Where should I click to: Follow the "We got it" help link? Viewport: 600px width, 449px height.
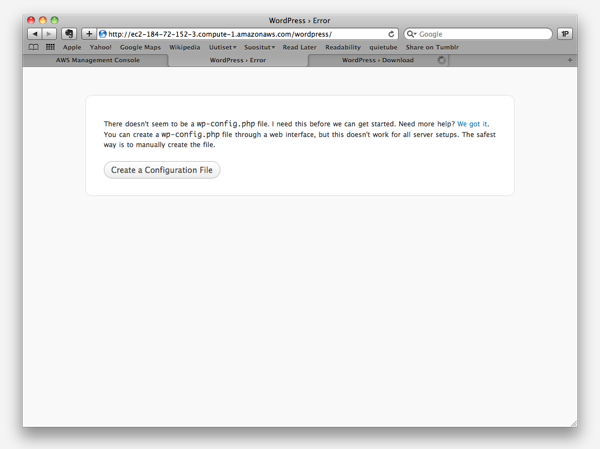coord(472,124)
